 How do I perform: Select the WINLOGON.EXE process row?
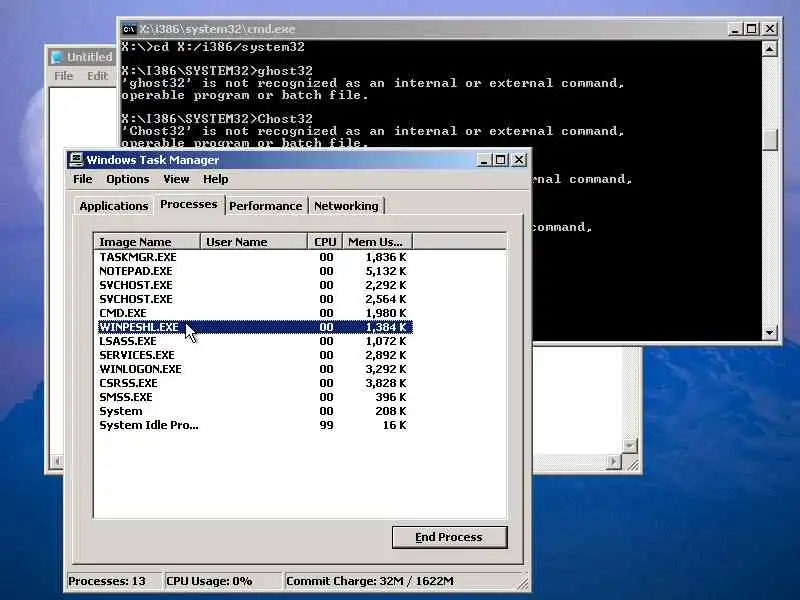tap(255, 369)
